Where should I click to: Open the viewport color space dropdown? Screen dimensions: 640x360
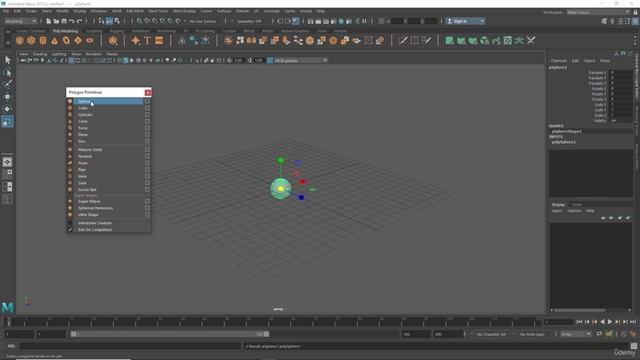(x=301, y=60)
